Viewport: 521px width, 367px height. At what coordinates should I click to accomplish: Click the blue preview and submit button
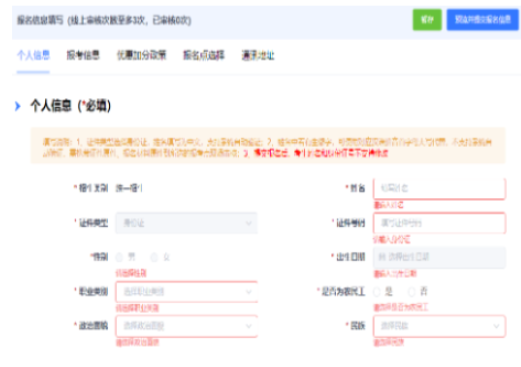click(x=482, y=20)
